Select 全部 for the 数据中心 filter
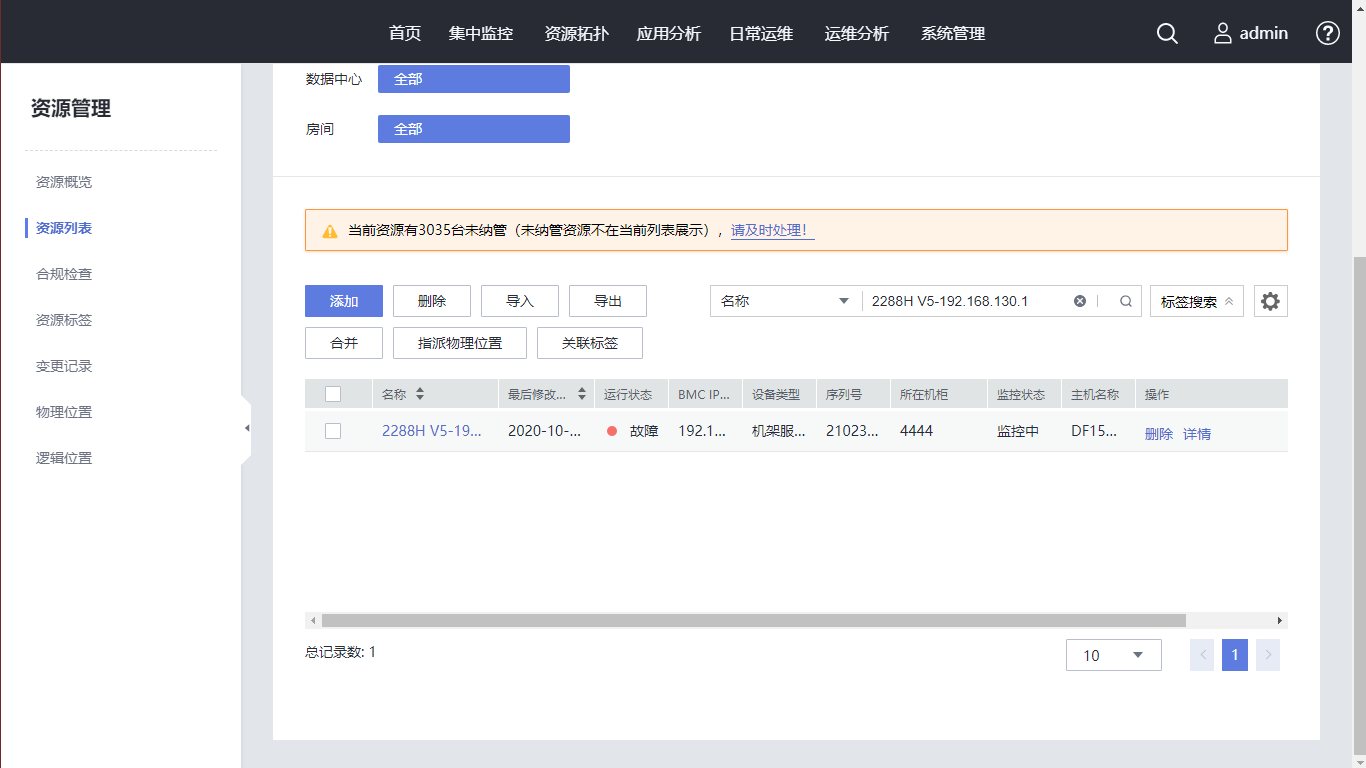 473,79
